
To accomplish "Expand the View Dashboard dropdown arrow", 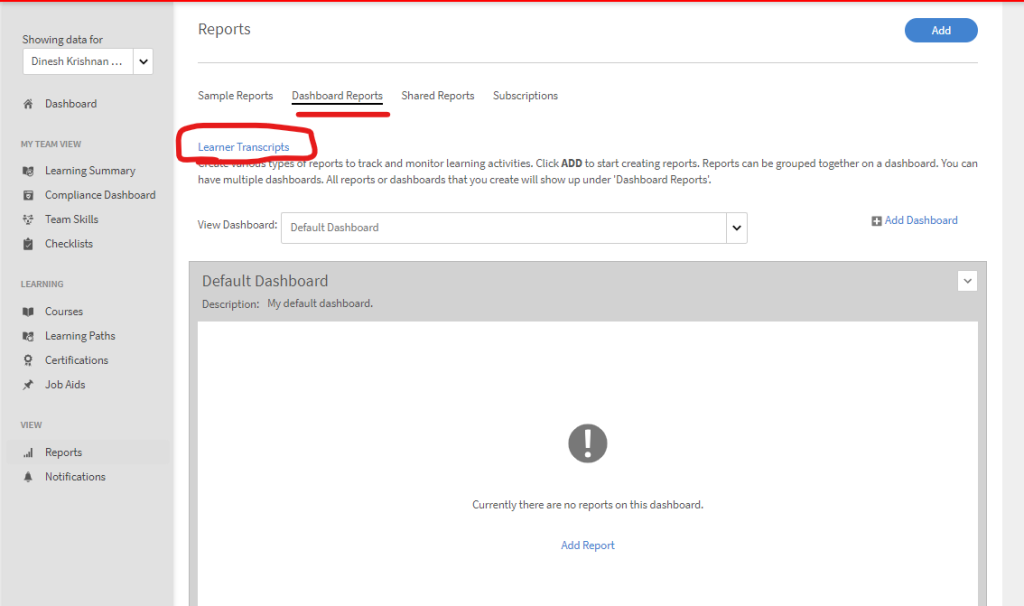I will coord(737,228).
